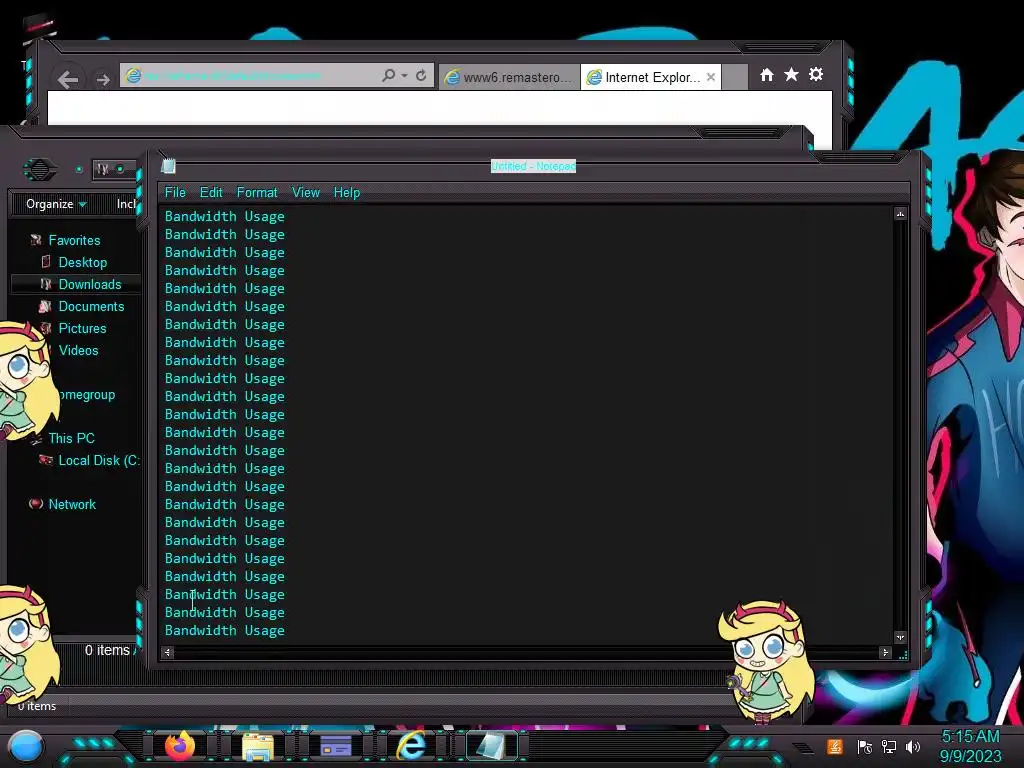
Task: Click the Explorer address path box
Action: (115, 169)
